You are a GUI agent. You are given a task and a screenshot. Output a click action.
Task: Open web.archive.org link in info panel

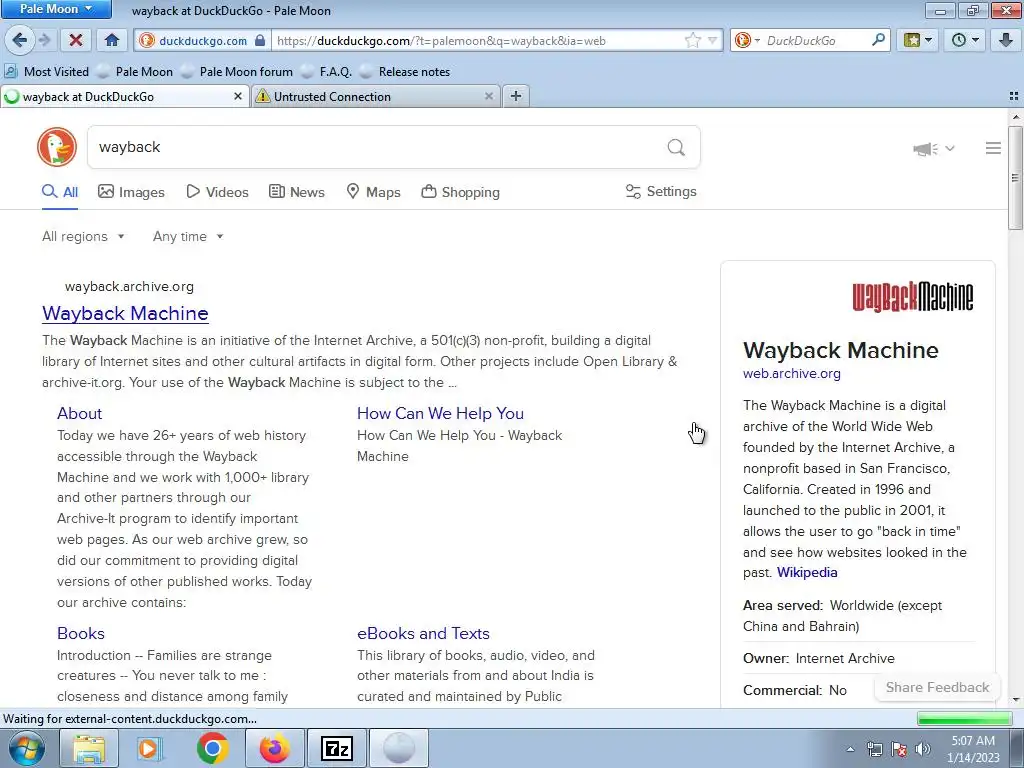click(x=792, y=374)
